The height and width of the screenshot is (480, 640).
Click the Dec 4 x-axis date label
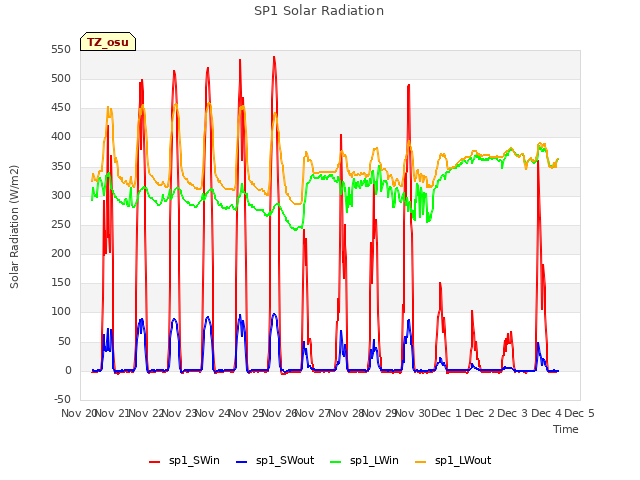tap(546, 413)
